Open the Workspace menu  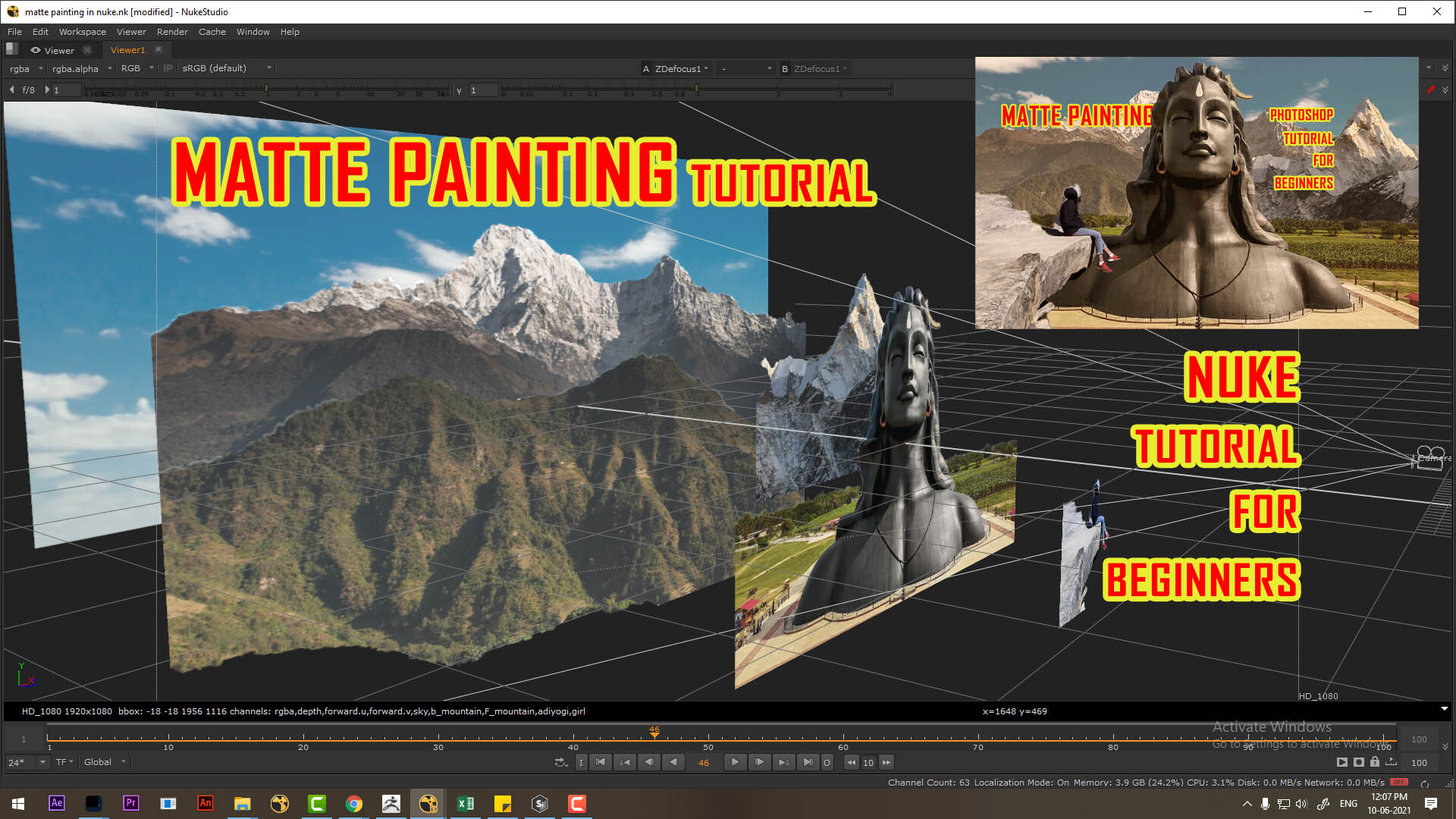click(82, 31)
